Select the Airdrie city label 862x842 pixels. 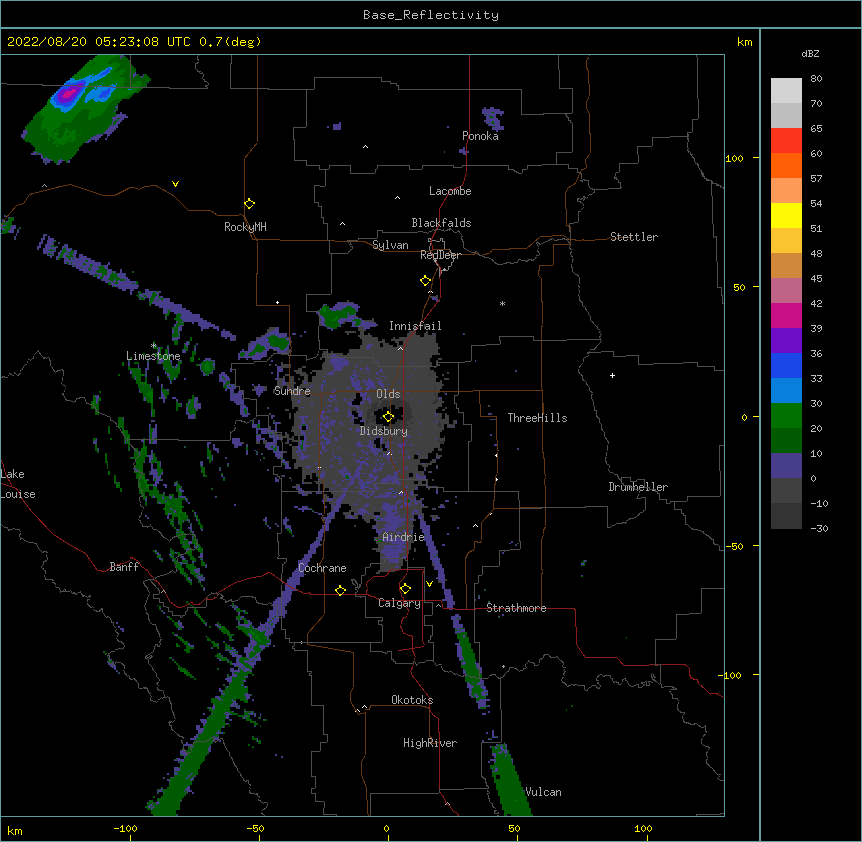coord(403,537)
